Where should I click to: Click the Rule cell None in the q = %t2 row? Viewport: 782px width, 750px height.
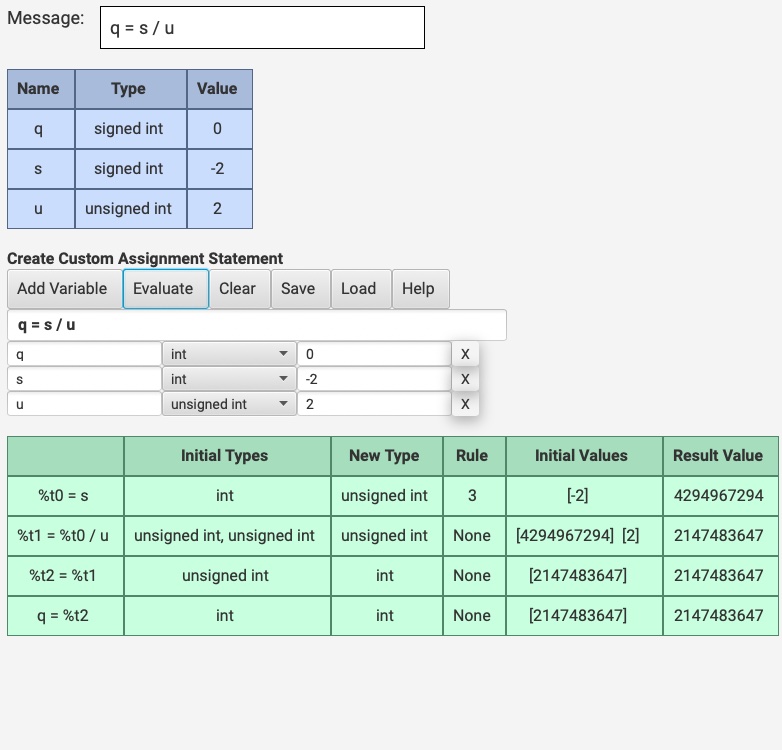point(474,615)
